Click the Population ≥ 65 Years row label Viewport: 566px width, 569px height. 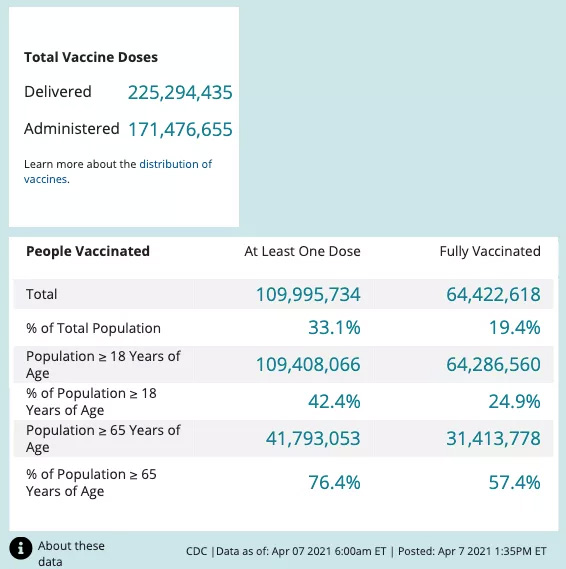coord(103,438)
